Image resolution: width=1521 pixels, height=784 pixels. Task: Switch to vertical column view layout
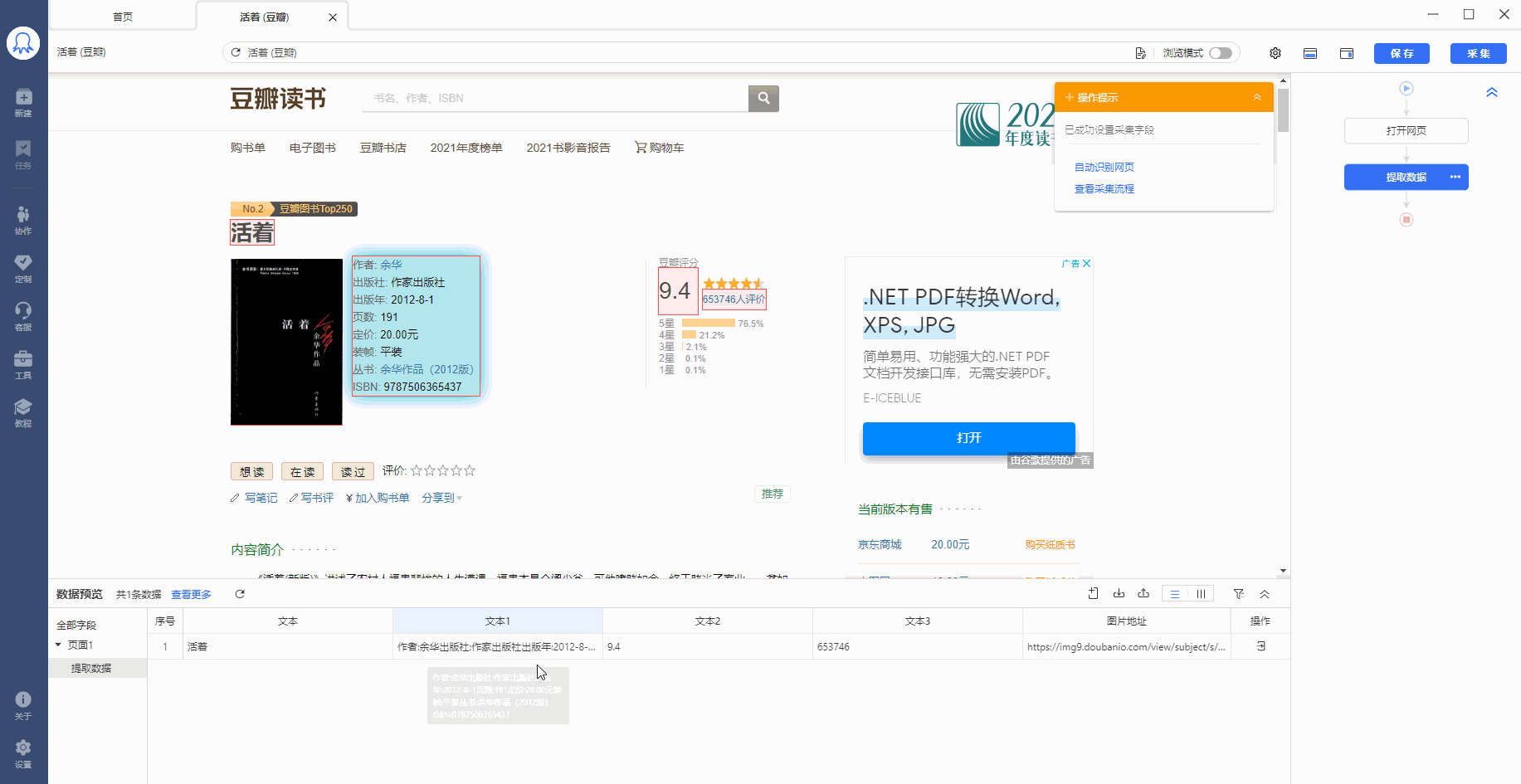tap(1201, 594)
